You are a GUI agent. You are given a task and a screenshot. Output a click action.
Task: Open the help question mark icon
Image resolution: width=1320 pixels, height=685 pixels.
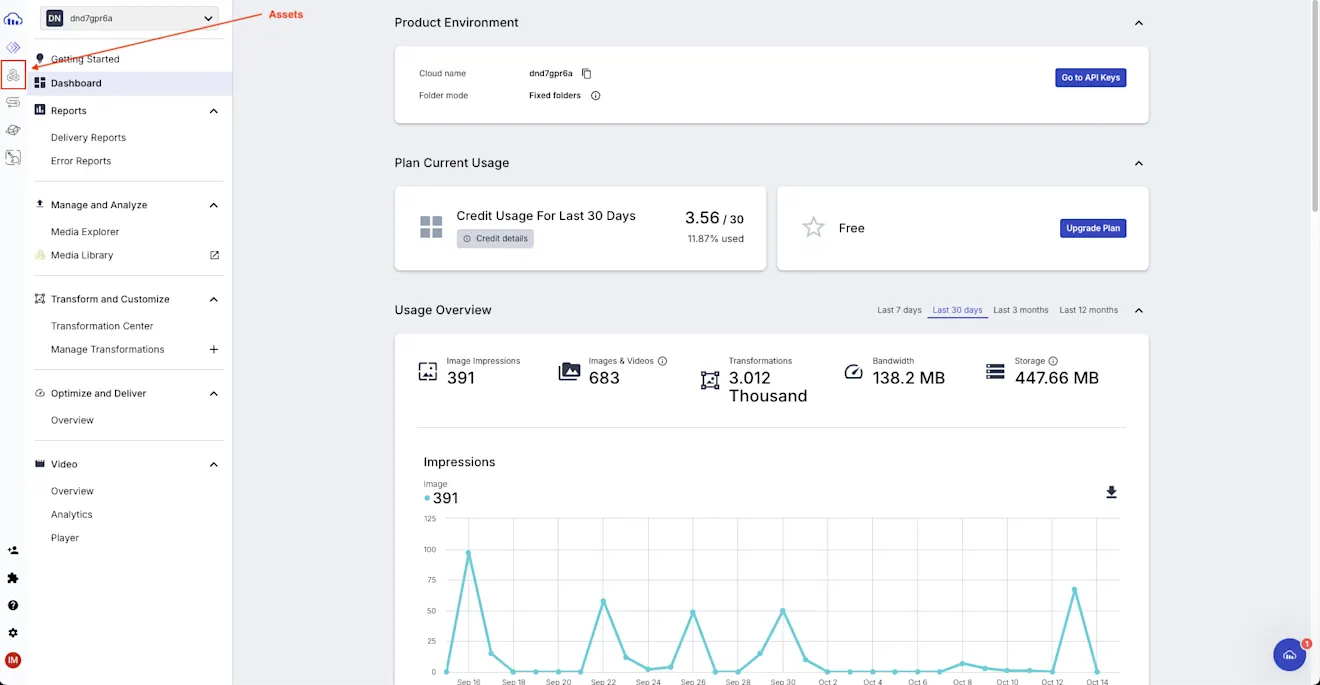13,605
